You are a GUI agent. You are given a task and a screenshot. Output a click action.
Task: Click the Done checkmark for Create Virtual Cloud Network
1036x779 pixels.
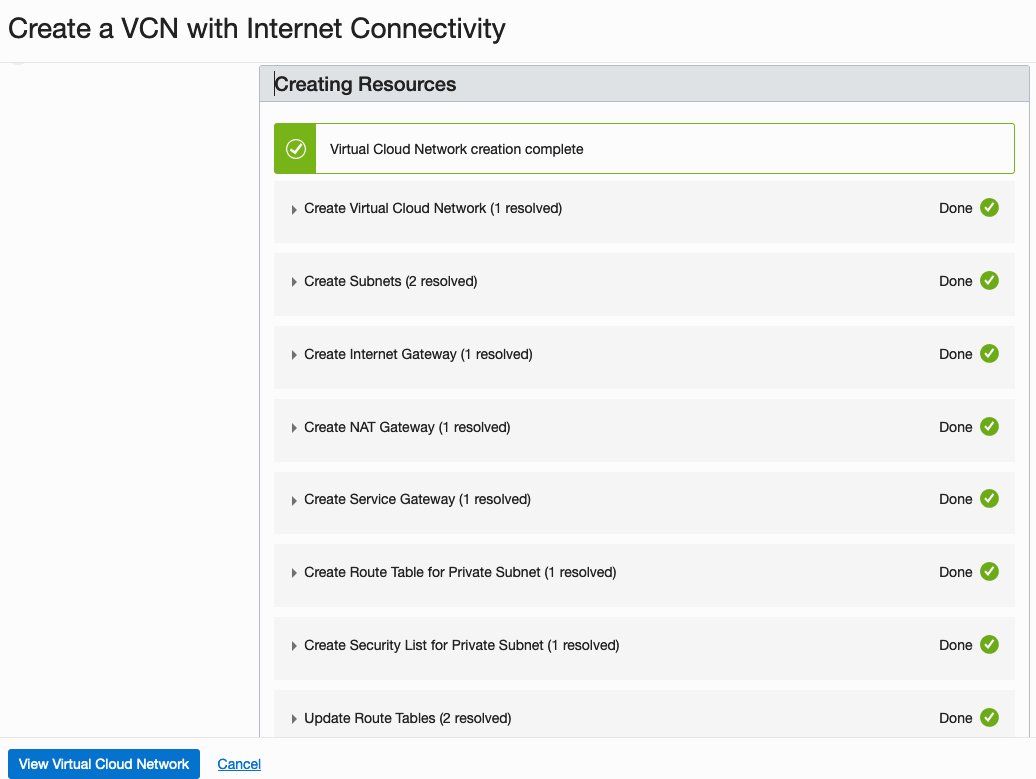(989, 208)
